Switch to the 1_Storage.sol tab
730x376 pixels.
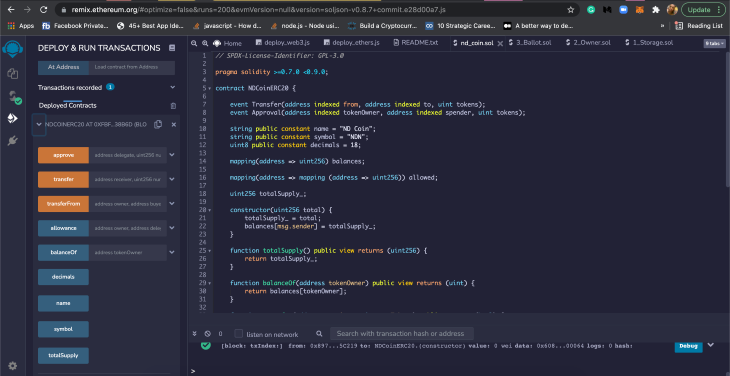tap(649, 43)
